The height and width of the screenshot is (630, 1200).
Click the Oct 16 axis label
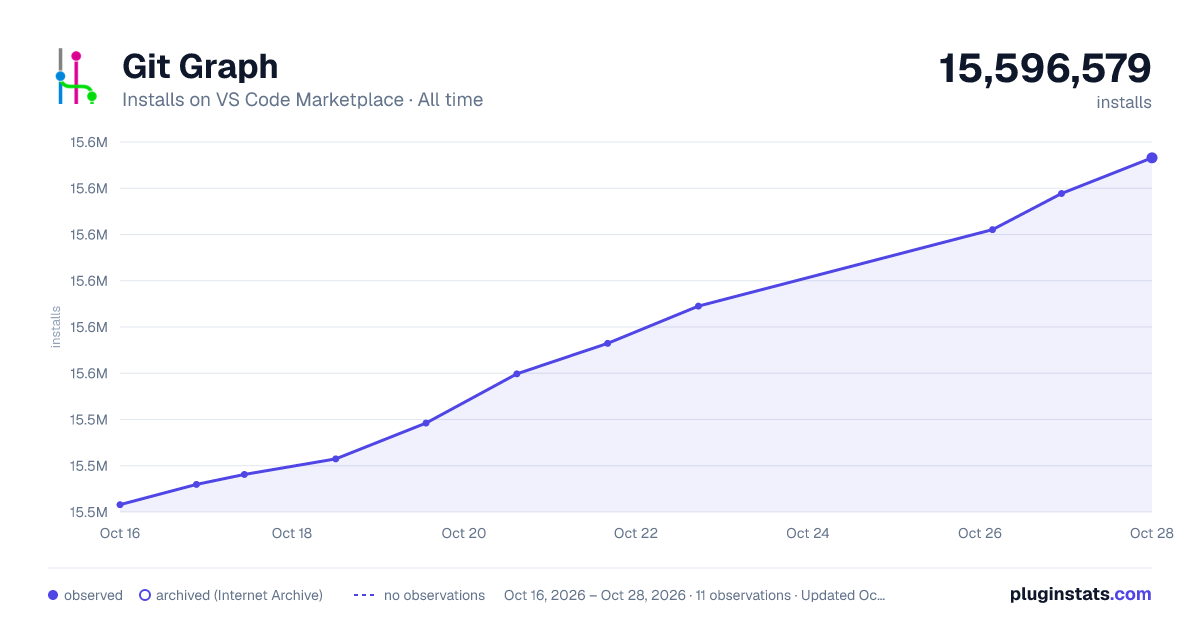coord(120,533)
